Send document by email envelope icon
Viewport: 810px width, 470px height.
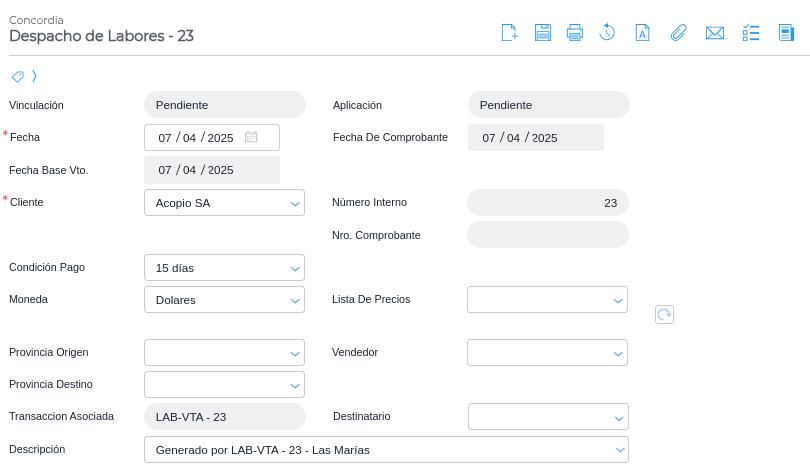click(x=714, y=33)
